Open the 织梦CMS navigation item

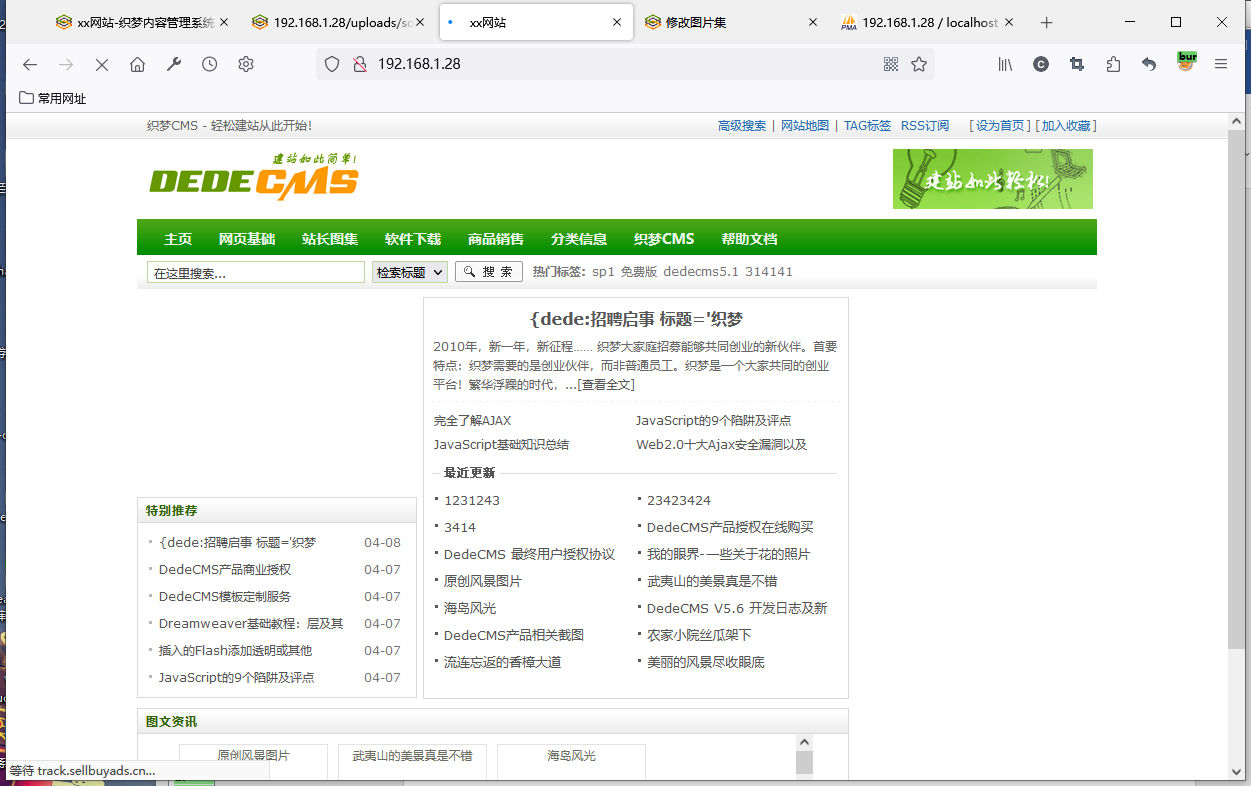[x=664, y=239]
